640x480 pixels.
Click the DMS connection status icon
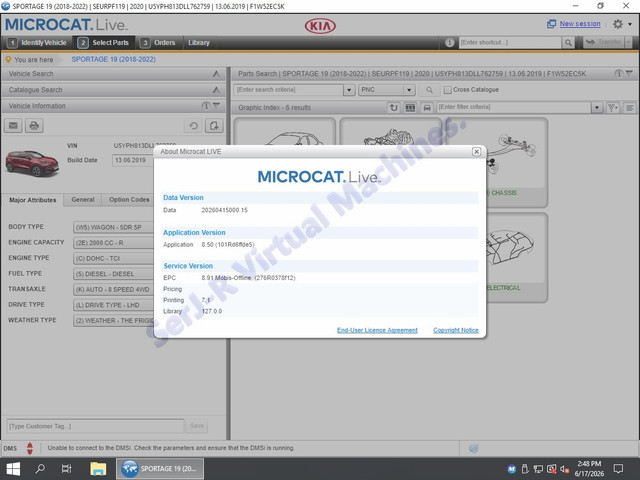point(30,448)
